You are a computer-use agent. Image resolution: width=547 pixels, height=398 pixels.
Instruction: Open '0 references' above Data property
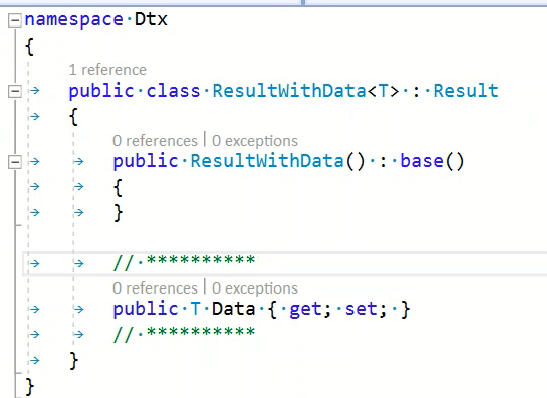pyautogui.click(x=155, y=289)
